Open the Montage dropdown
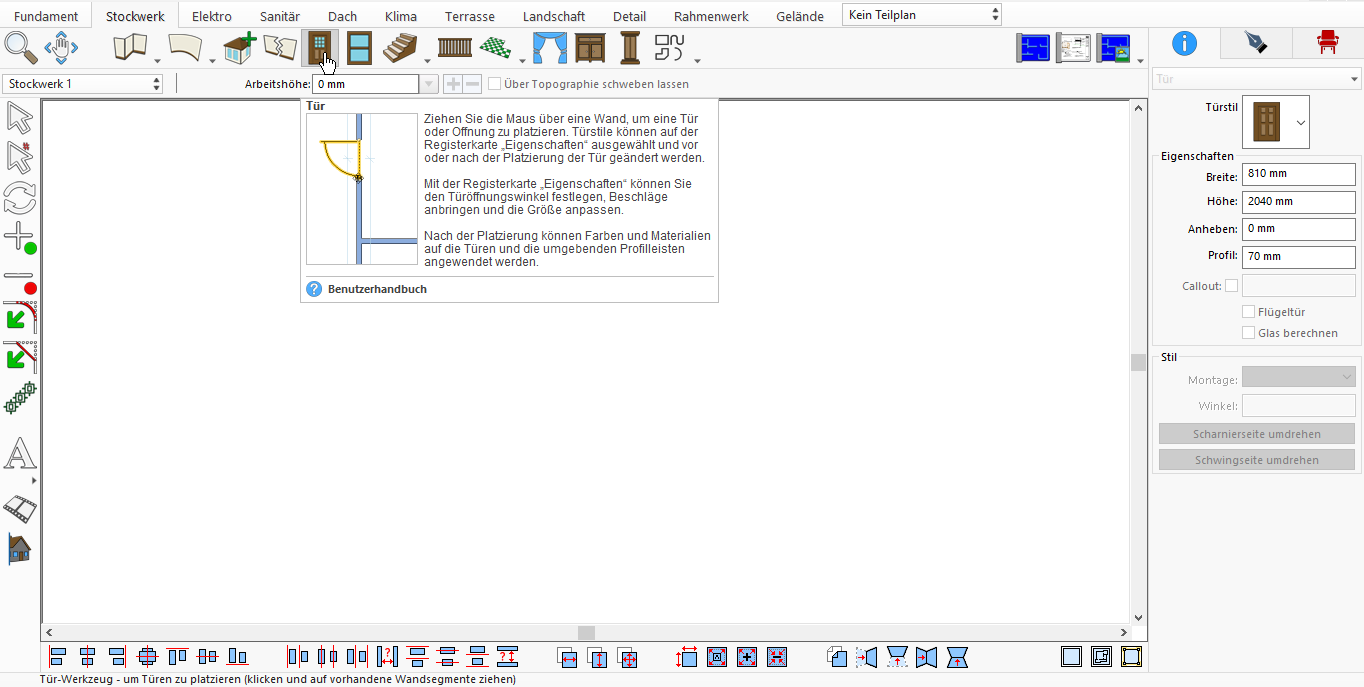The image size is (1364, 687). coord(1298,376)
